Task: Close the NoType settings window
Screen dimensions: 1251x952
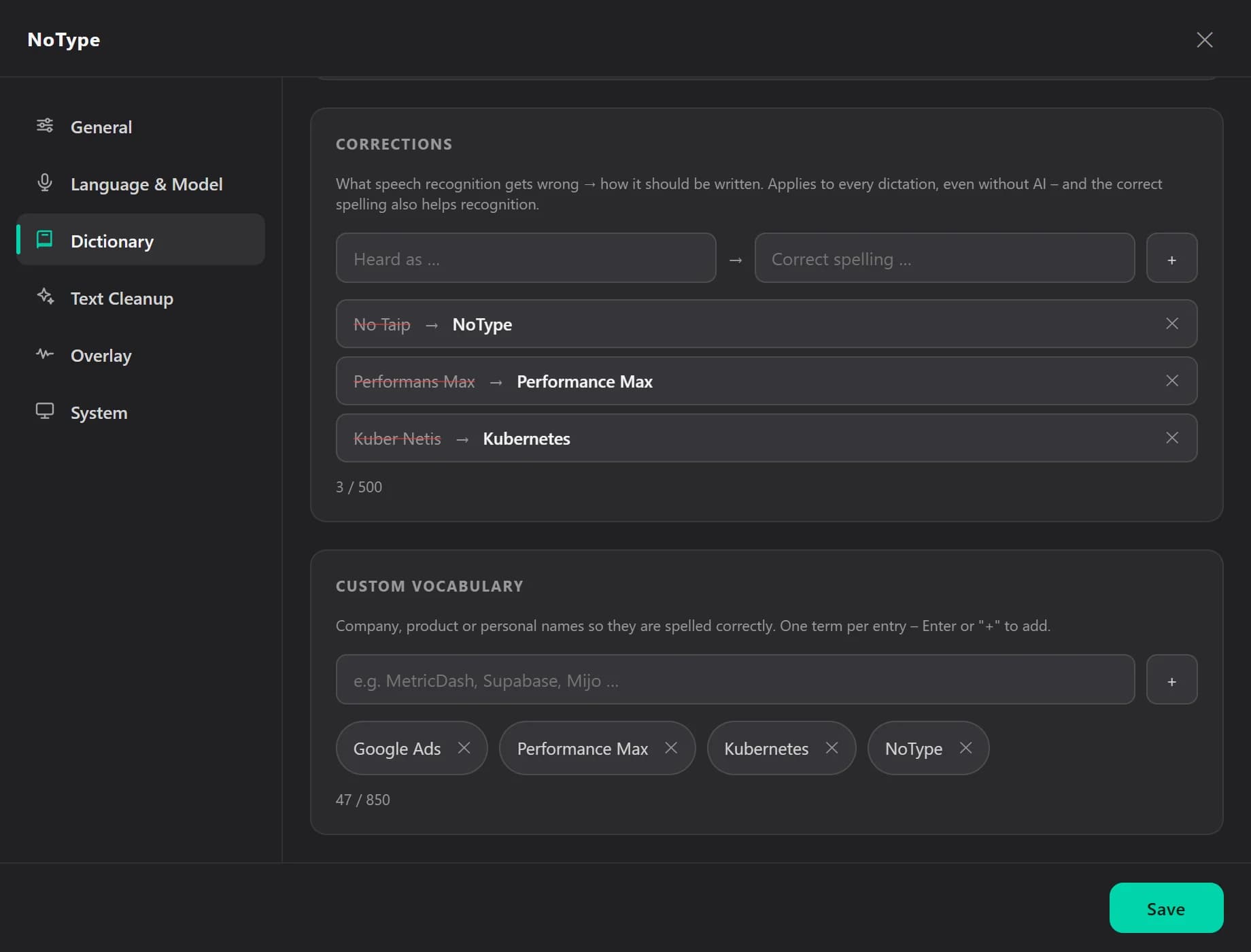Action: click(1205, 39)
